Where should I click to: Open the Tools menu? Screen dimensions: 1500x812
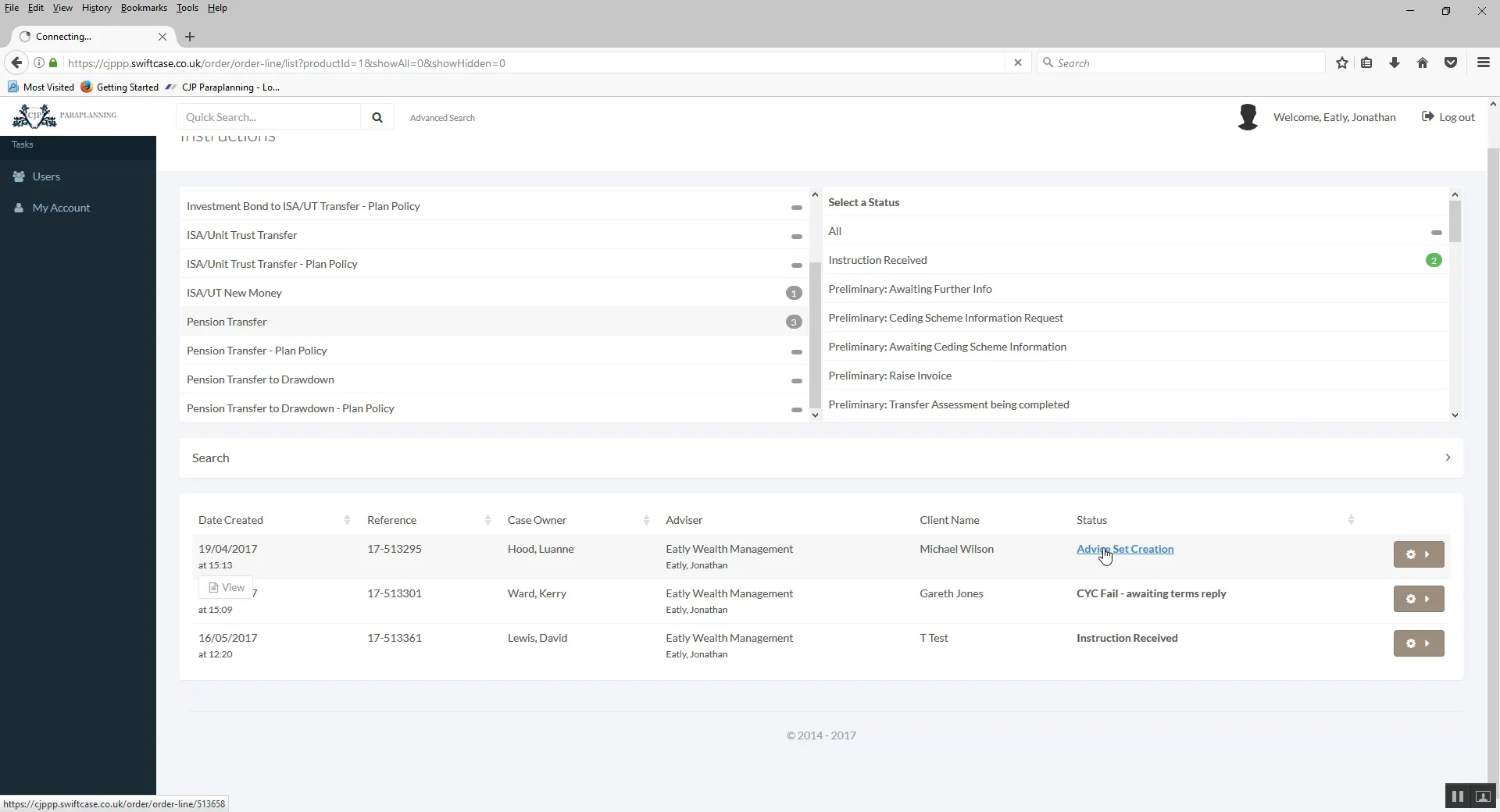coord(187,8)
